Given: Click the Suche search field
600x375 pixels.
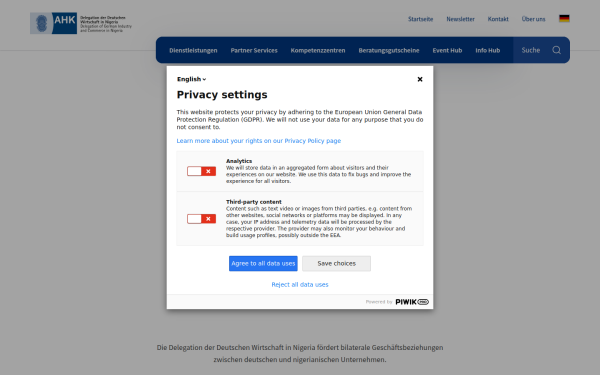Looking at the screenshot, I should tap(532, 50).
